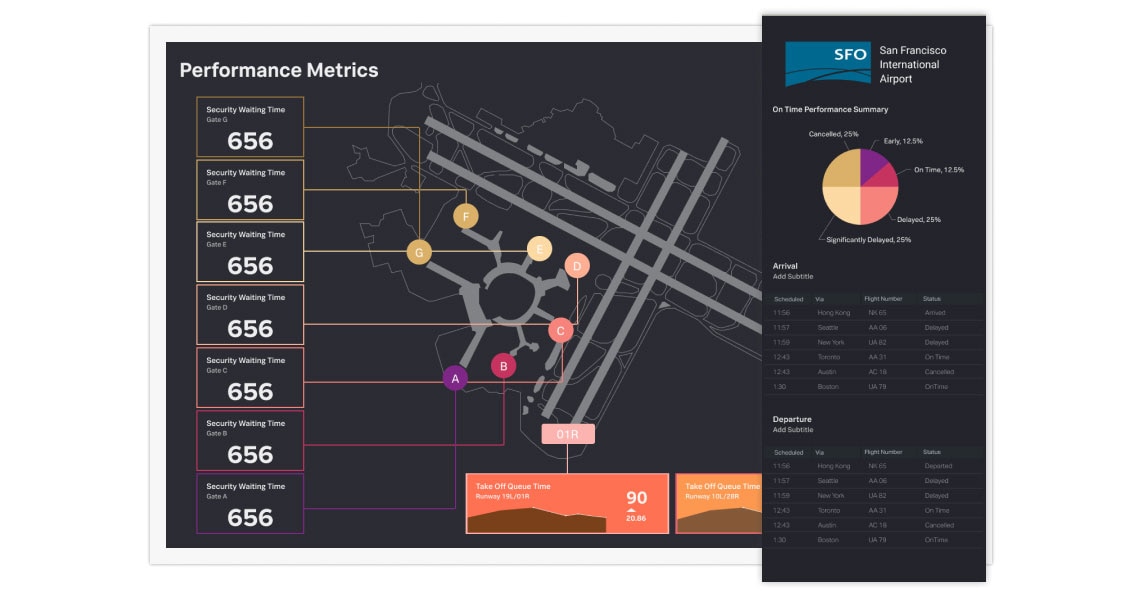Image resolution: width=1140 pixels, height=600 pixels.
Task: Click gate marker D on the airport map
Action: click(x=577, y=266)
